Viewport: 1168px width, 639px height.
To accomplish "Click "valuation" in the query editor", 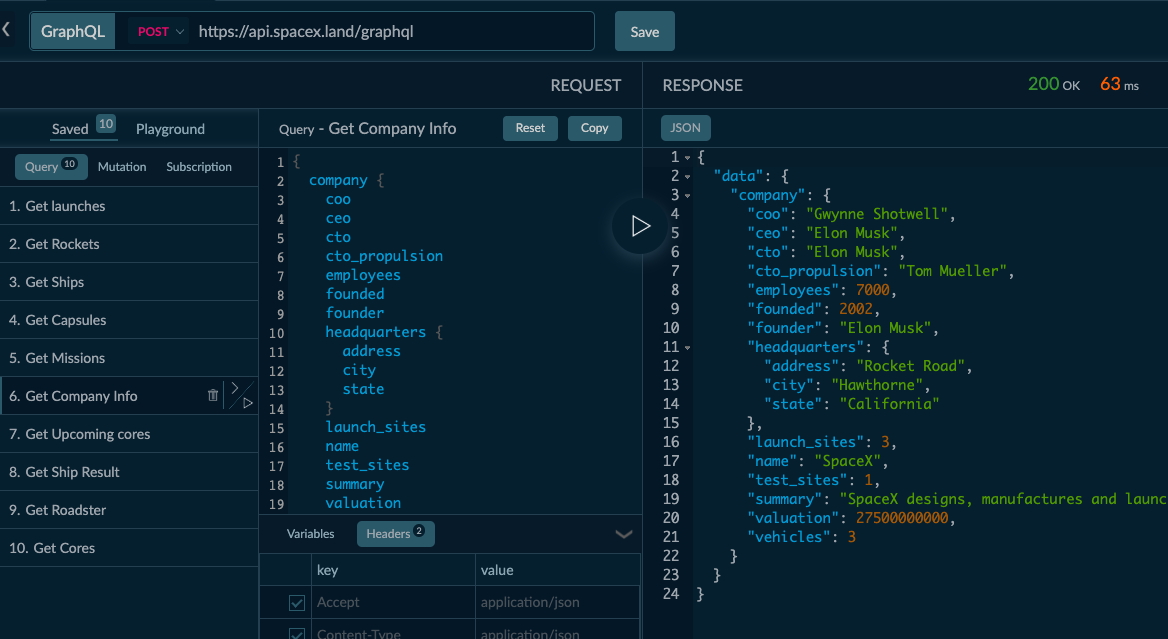I will pyautogui.click(x=363, y=503).
